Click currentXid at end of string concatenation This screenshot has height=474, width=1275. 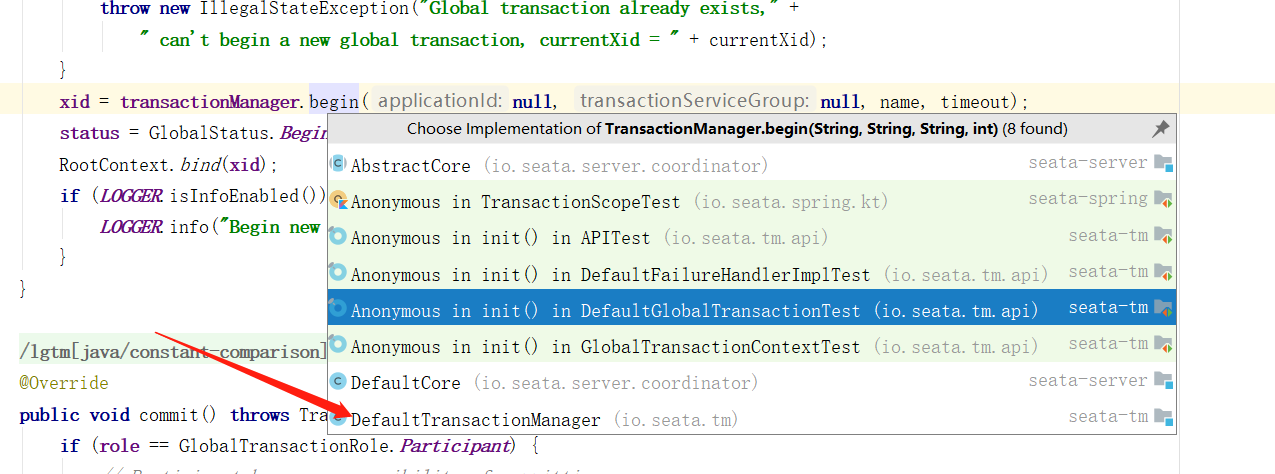(760, 40)
